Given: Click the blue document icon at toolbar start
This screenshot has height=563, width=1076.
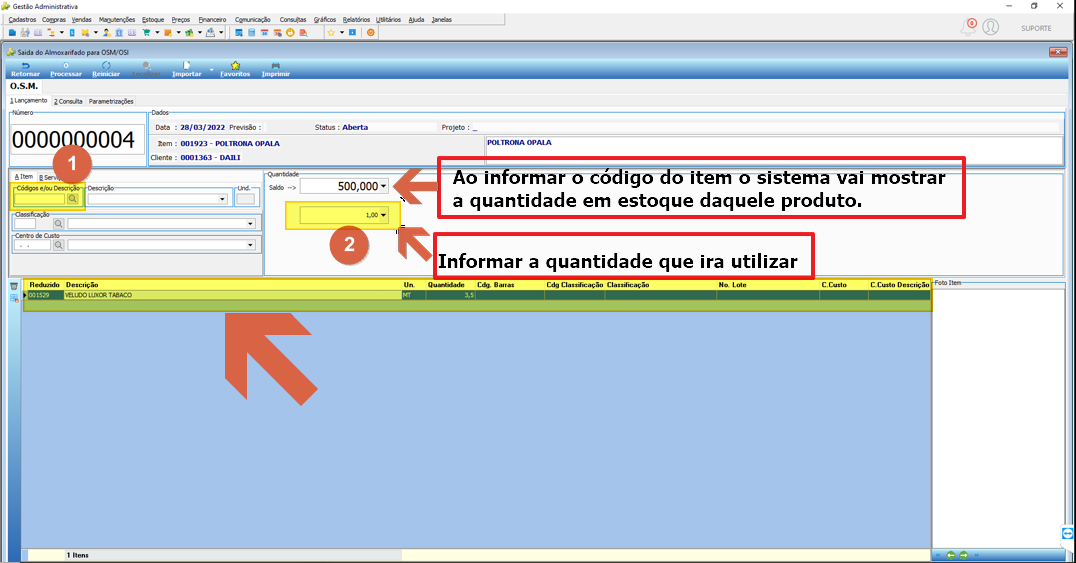Looking at the screenshot, I should tap(12, 32).
